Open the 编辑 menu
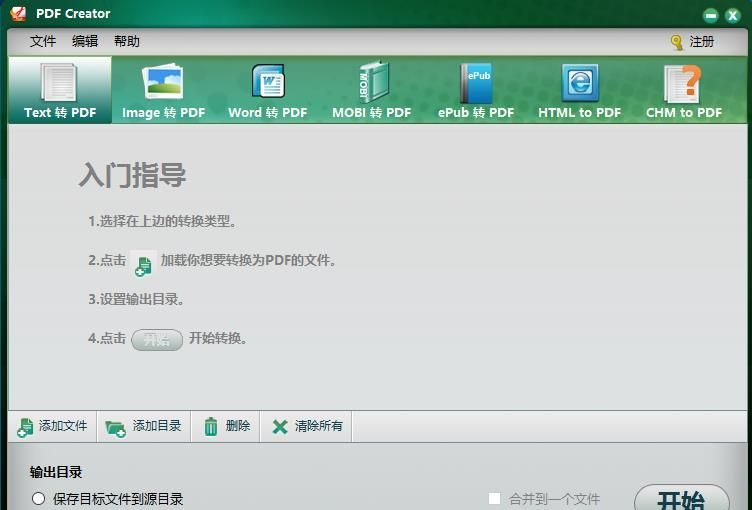This screenshot has height=510, width=752. point(85,41)
